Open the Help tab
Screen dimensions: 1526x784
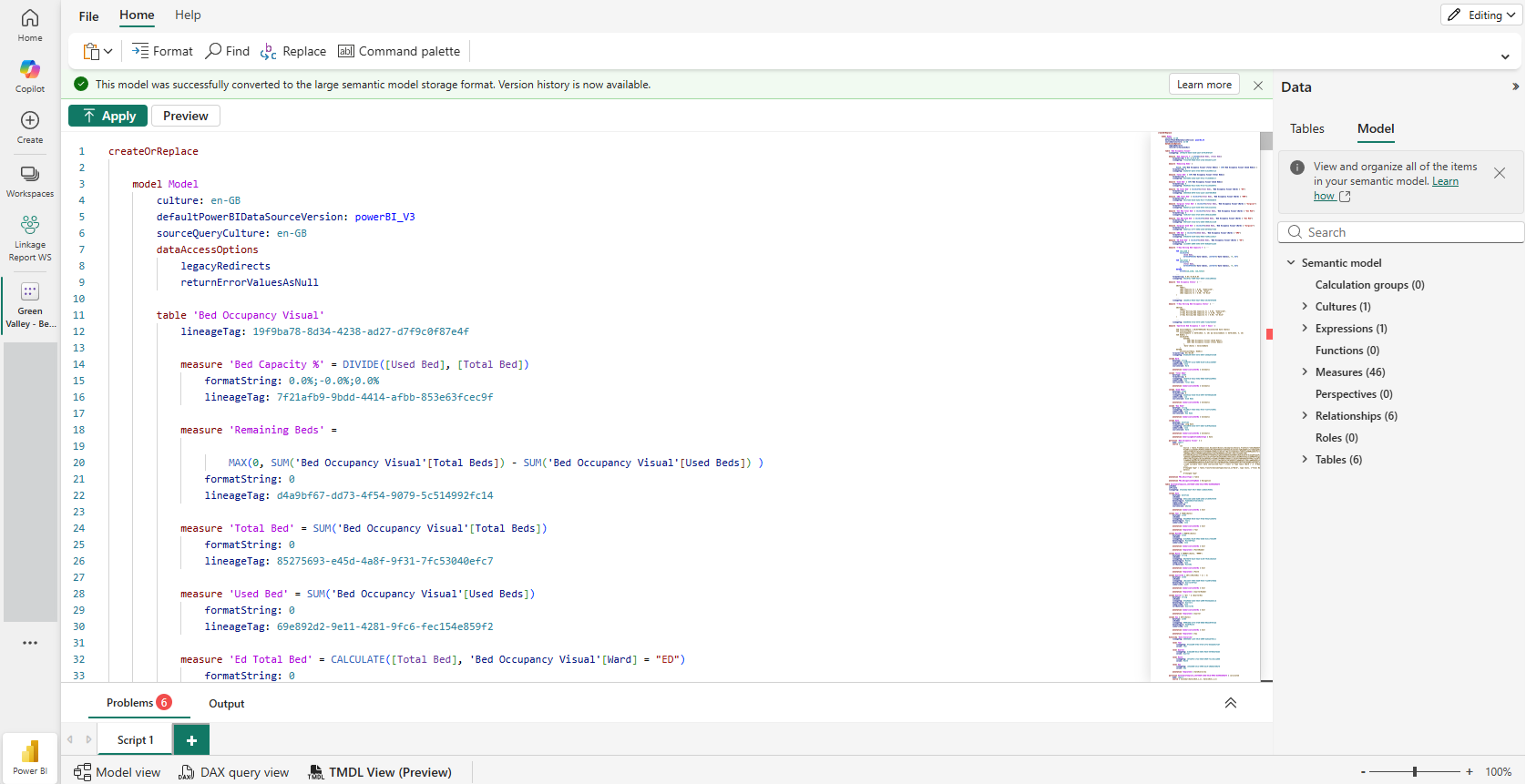point(188,15)
